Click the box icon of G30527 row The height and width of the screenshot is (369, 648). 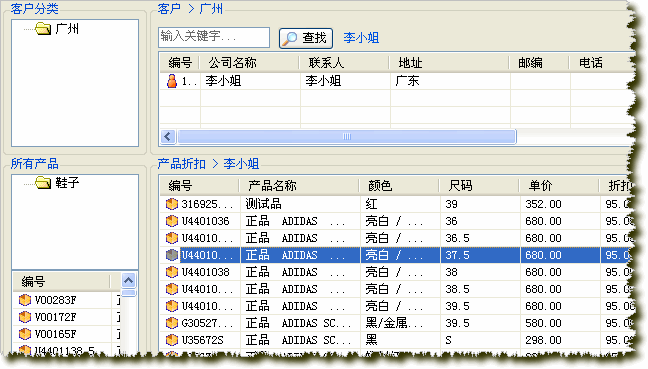click(x=172, y=323)
